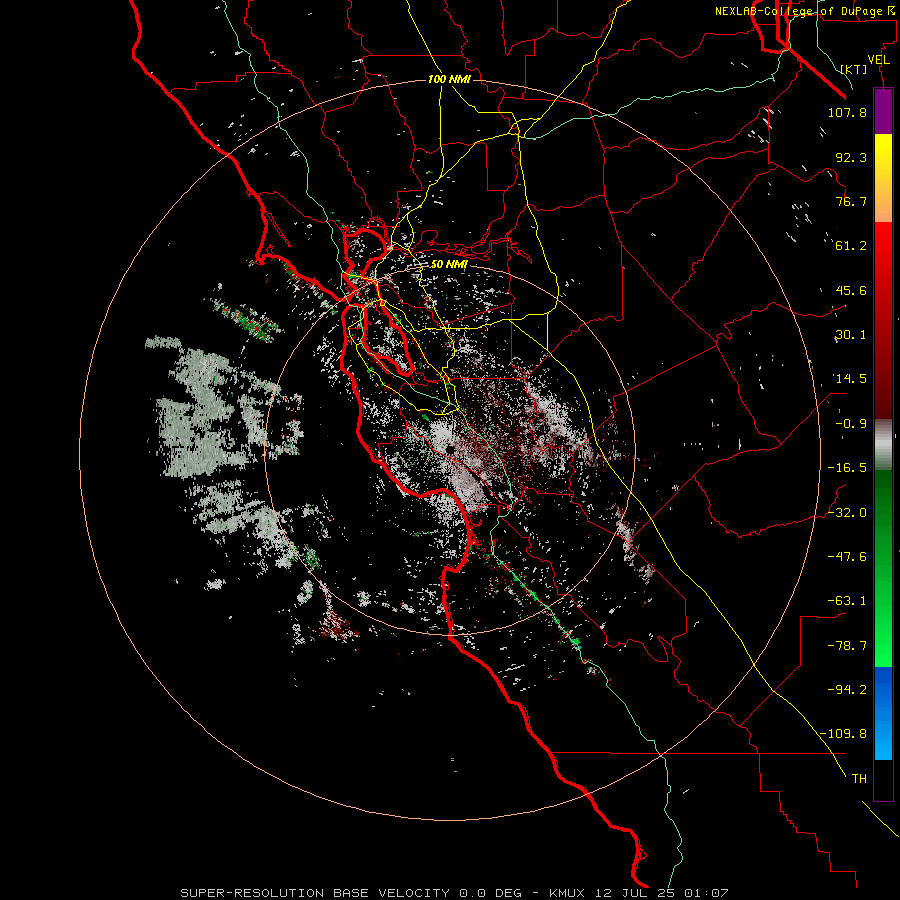Select the -16.5 scale value
Screen dimensions: 900x900
point(847,468)
